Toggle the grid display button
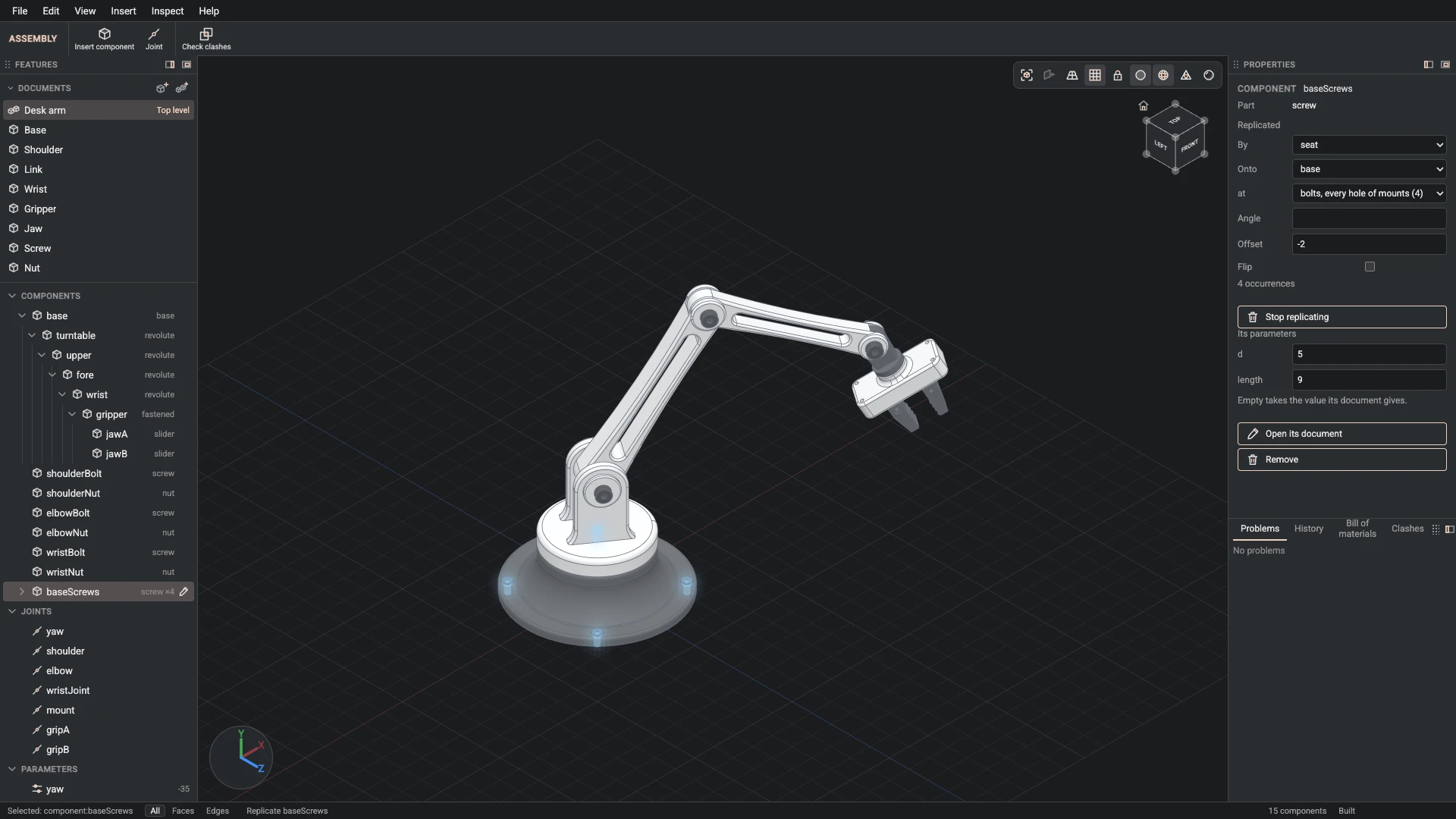1456x819 pixels. [x=1095, y=75]
